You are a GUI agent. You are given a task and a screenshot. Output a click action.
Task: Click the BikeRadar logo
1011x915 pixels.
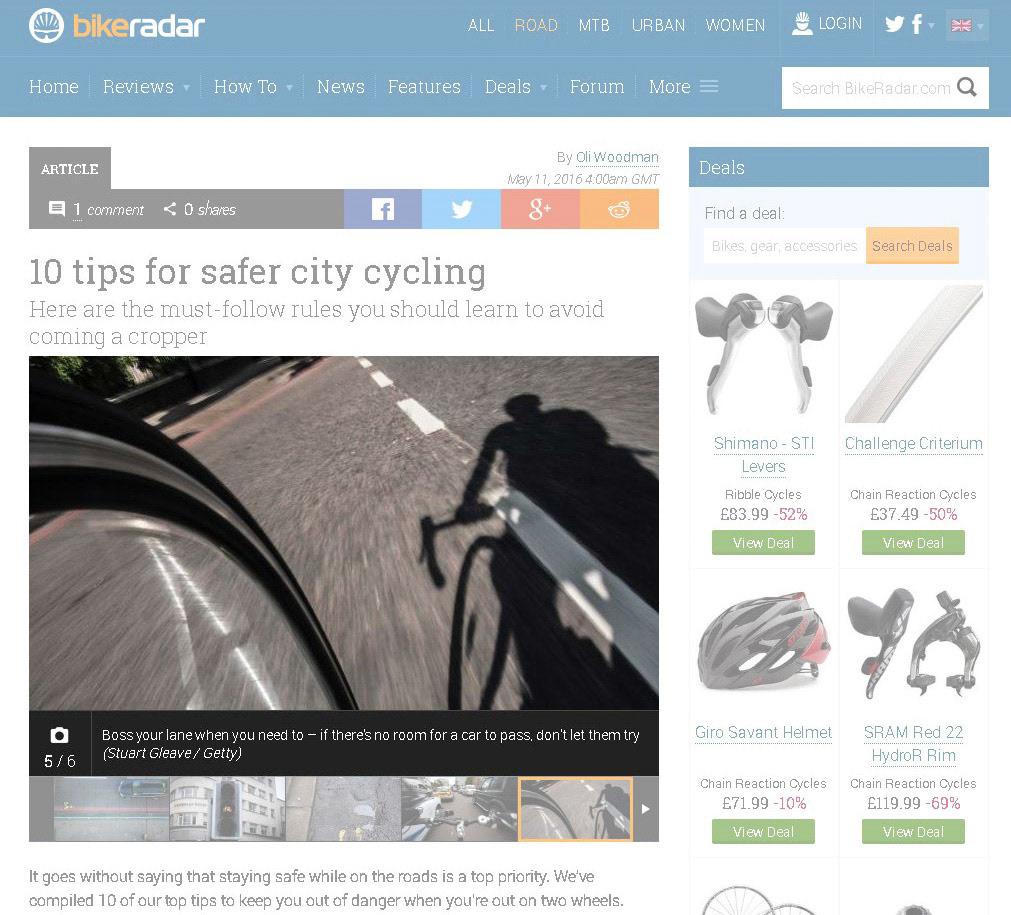(x=117, y=26)
